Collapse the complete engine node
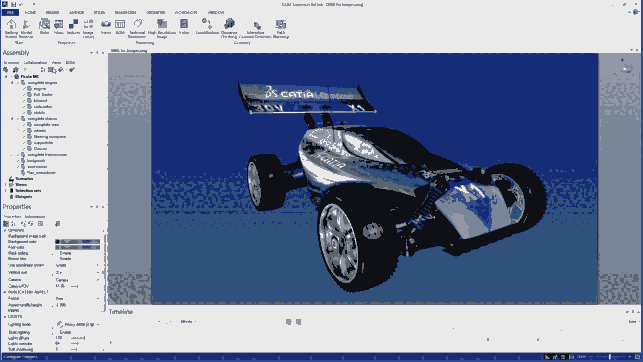The image size is (643, 362). point(12,82)
